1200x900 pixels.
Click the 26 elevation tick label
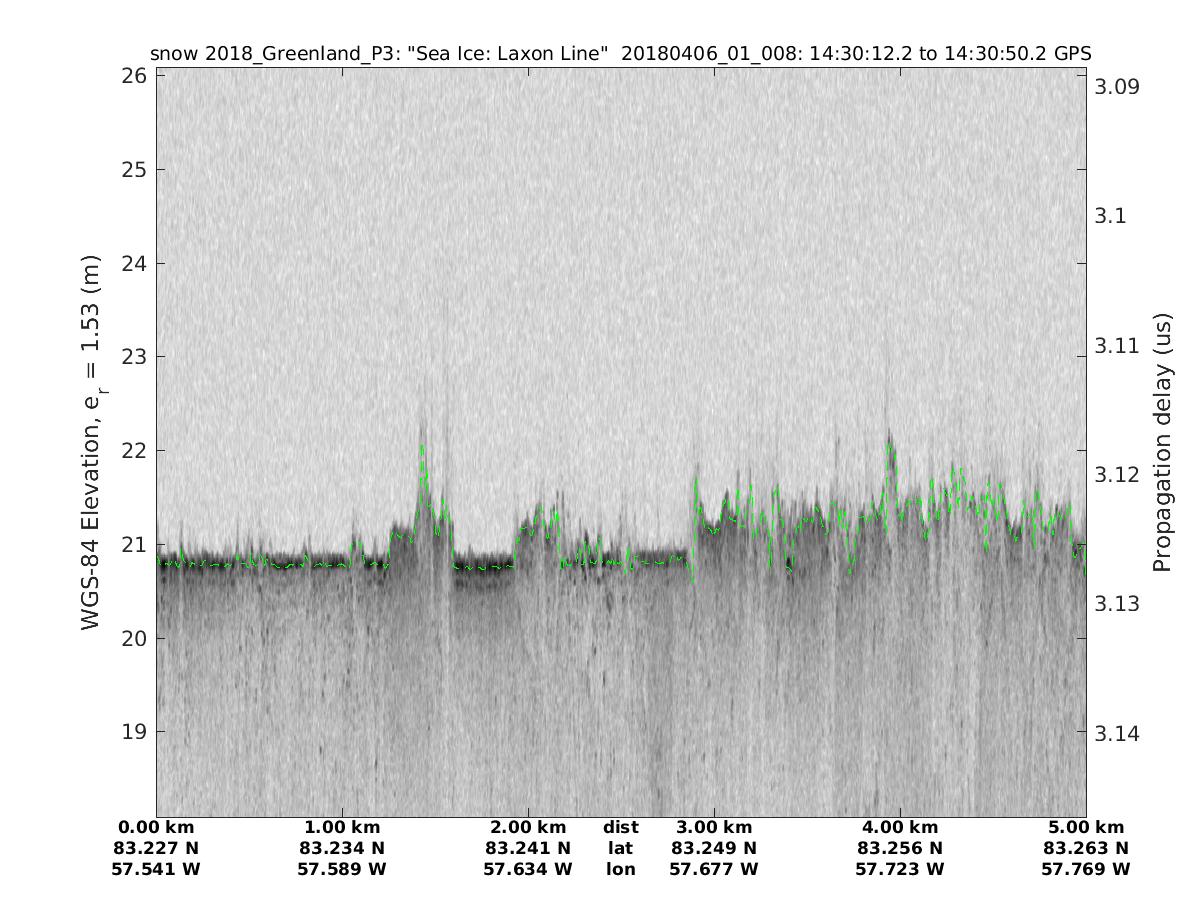pos(136,76)
